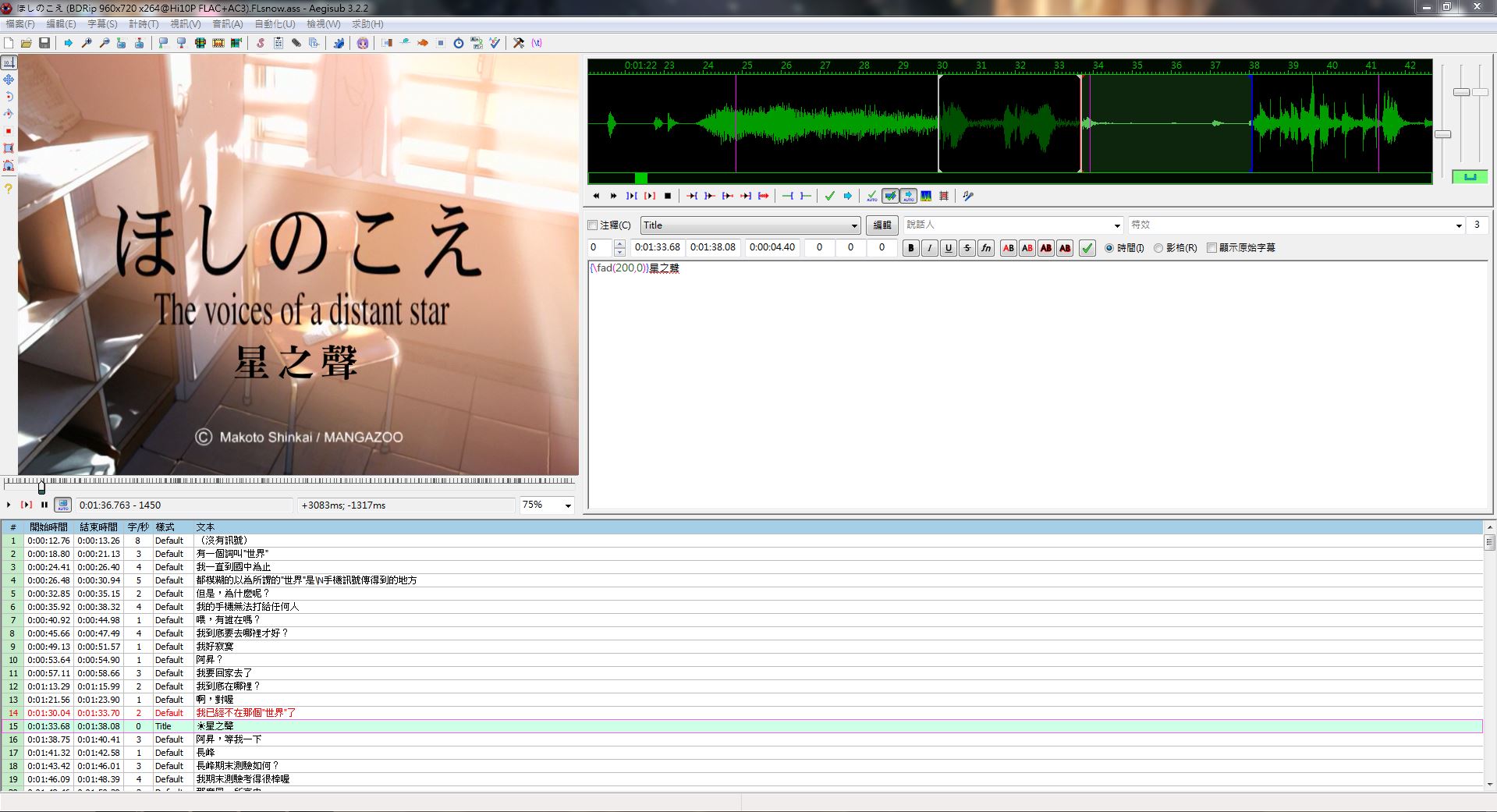Click the New subtitles file icon

(9, 43)
